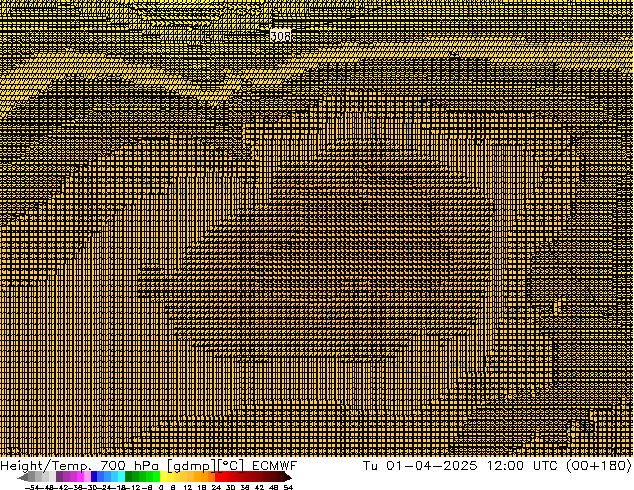Click the 308 contour label
The height and width of the screenshot is (490, 634).
(x=280, y=36)
